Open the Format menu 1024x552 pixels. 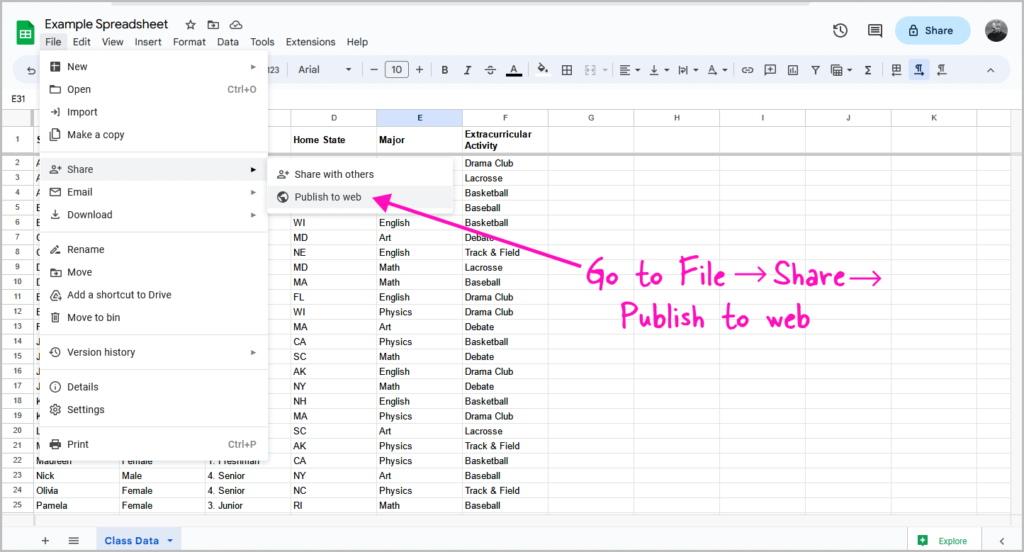tap(189, 42)
